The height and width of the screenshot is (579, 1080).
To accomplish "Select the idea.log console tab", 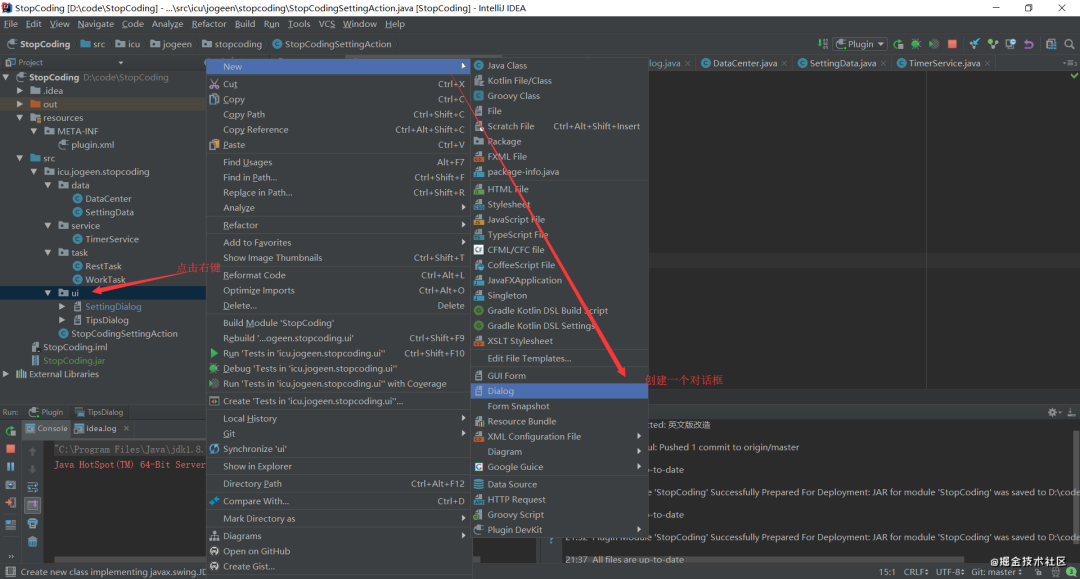I will coord(101,428).
